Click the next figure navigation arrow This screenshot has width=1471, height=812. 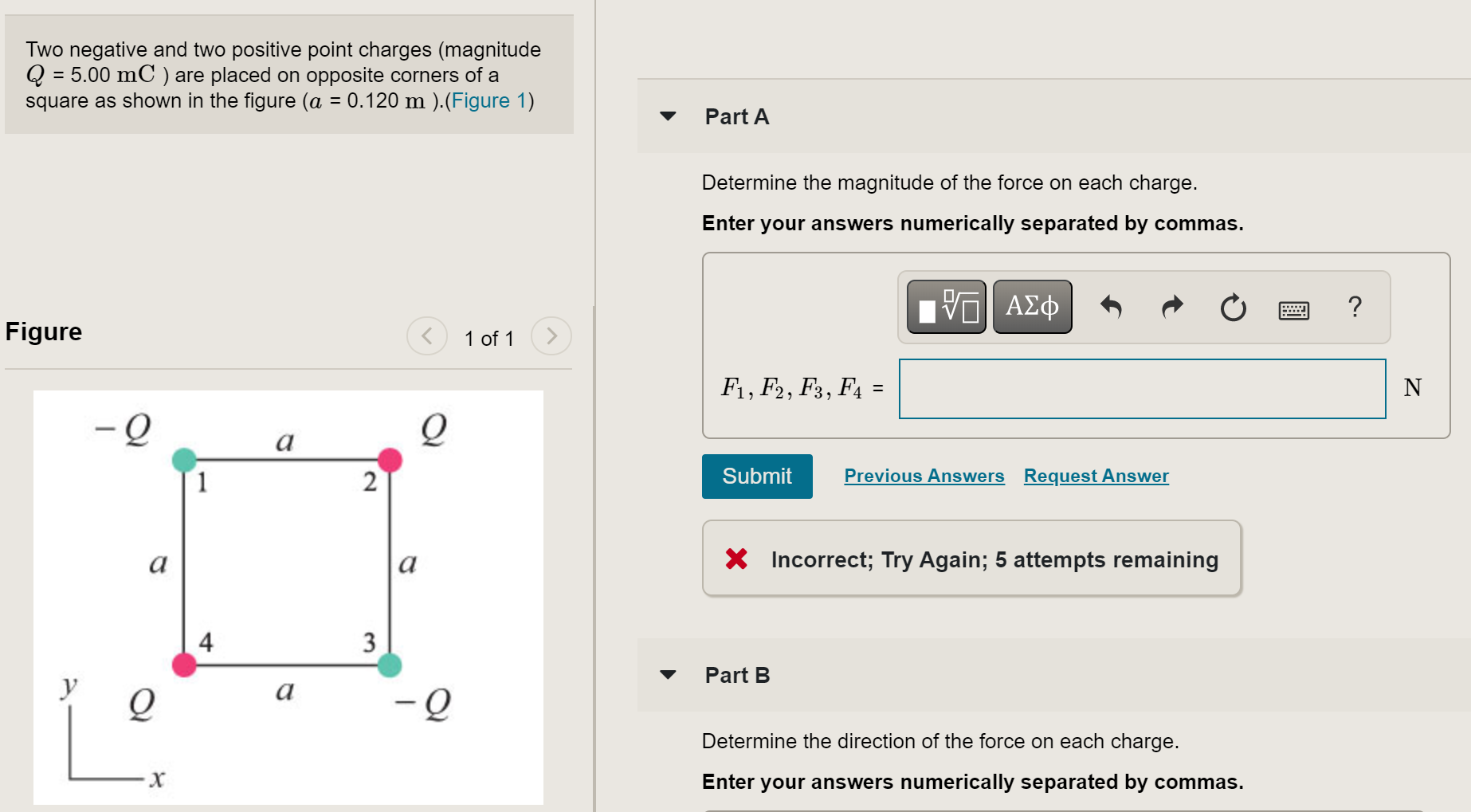551,336
